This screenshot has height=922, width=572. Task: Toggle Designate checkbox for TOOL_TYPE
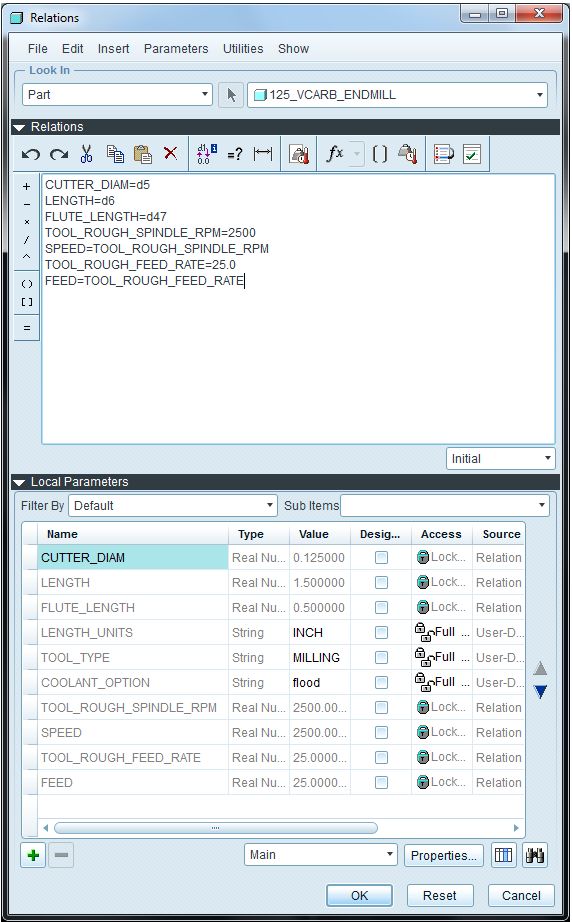pos(382,657)
